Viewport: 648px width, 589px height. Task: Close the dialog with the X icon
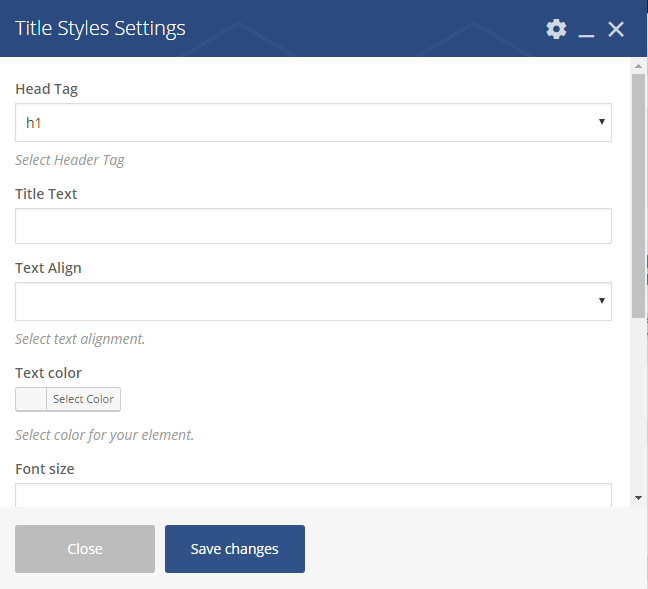tap(616, 29)
